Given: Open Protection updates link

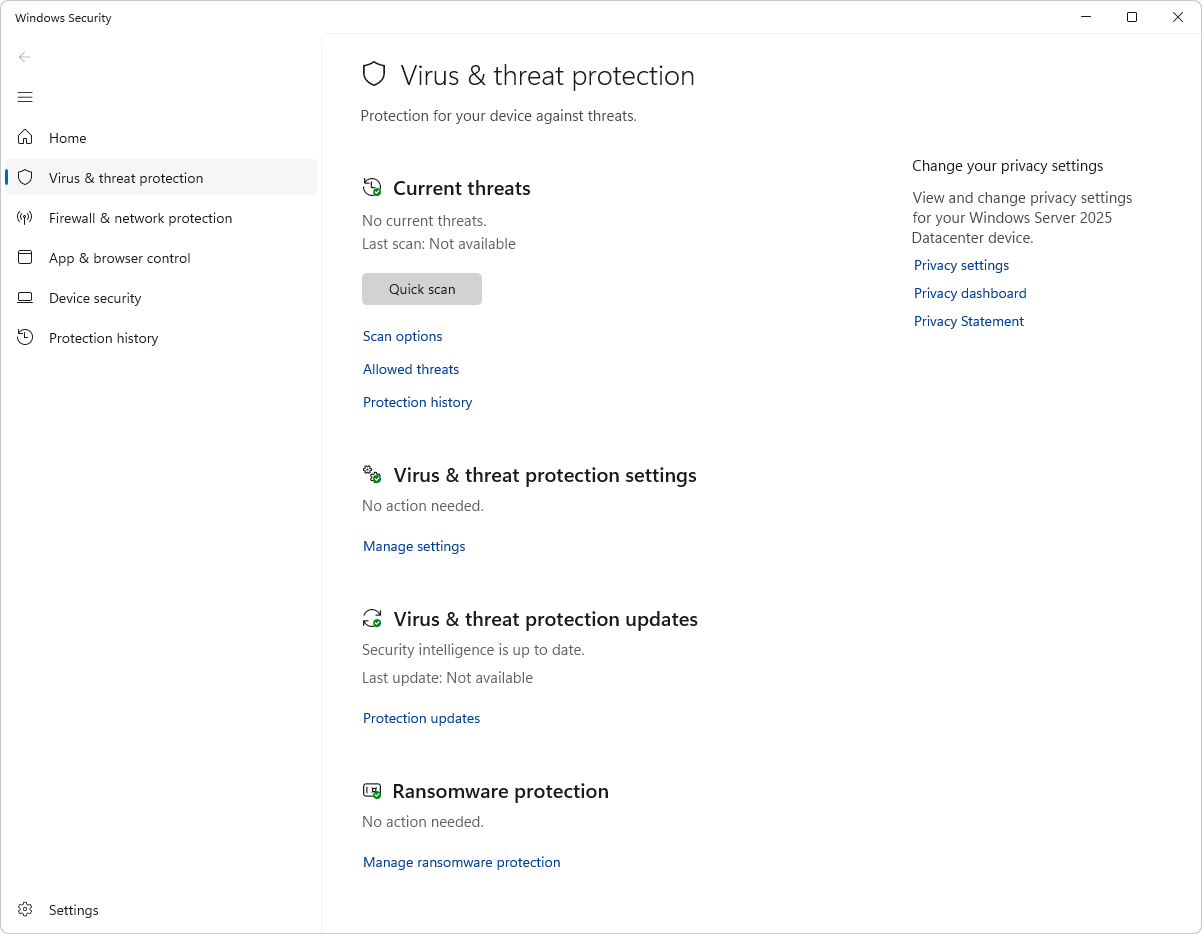Looking at the screenshot, I should pos(421,718).
